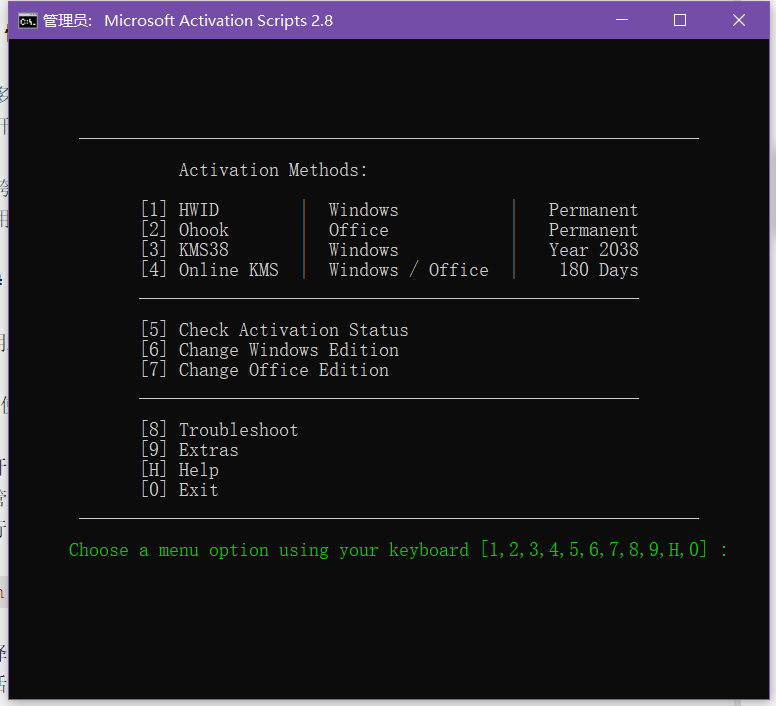Select the Ohook Office activation entry
Screen dimensions: 776x706
(203, 230)
